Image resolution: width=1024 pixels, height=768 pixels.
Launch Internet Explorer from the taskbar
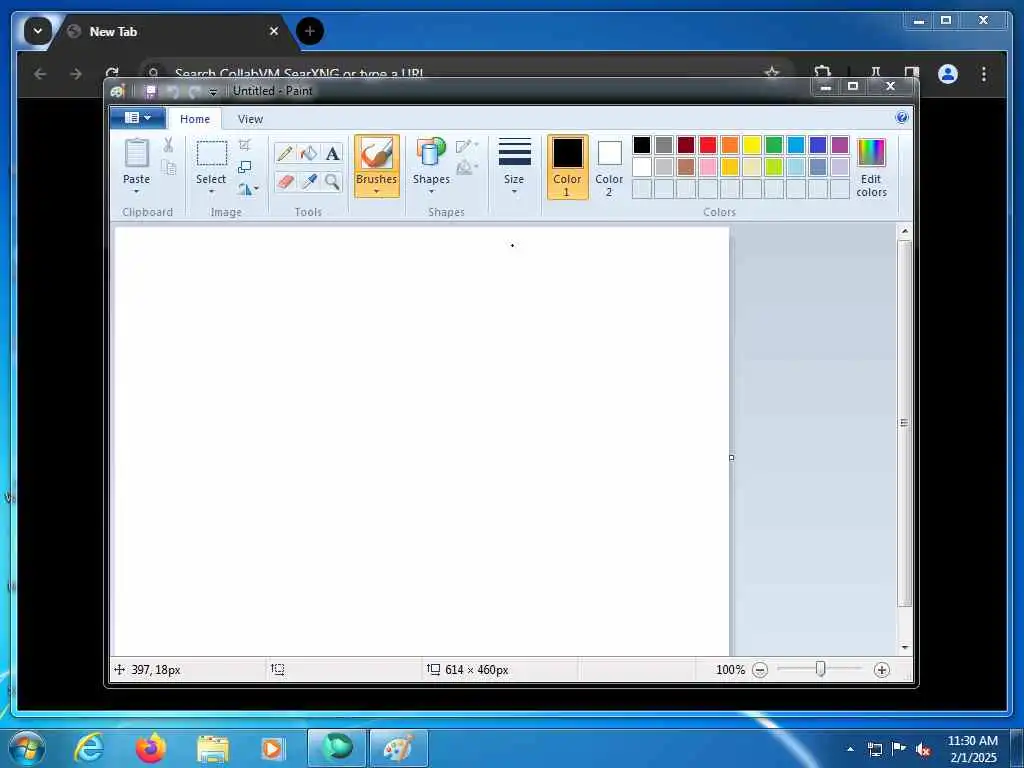point(88,748)
